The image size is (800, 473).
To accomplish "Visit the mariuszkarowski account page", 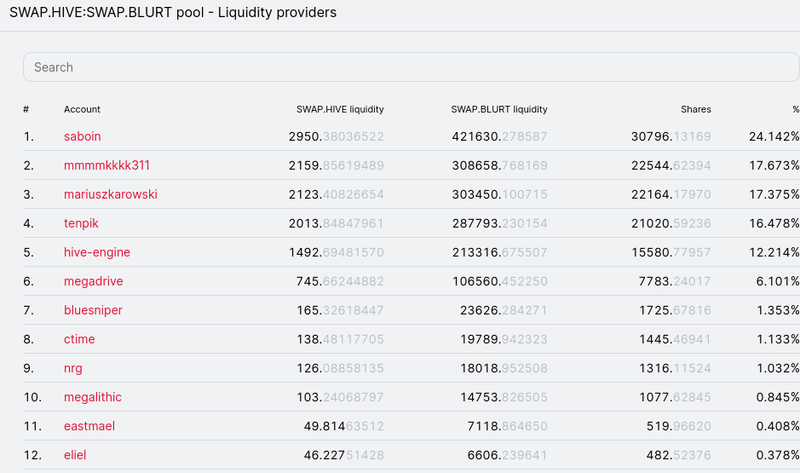I will pos(110,194).
